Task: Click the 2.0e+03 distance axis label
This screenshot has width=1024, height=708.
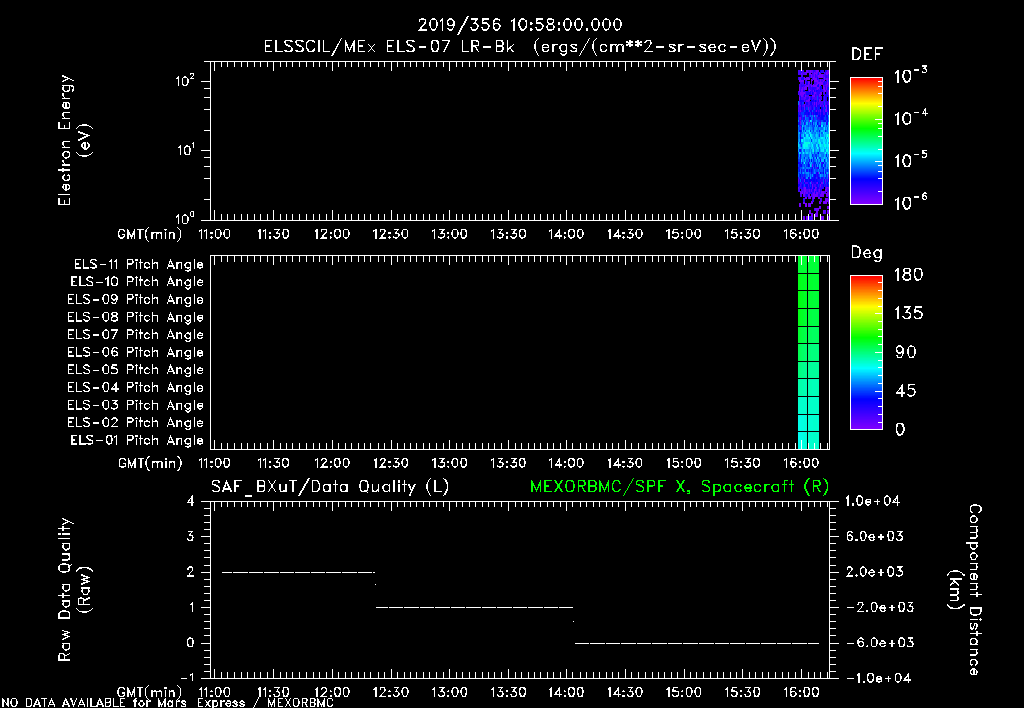Action: (x=874, y=571)
